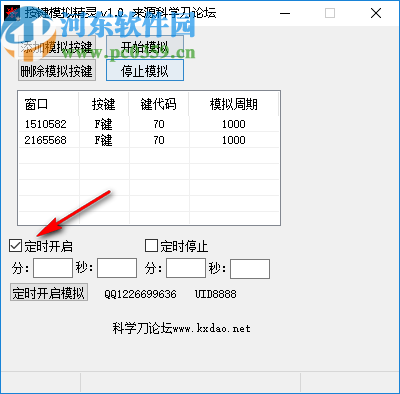The width and height of the screenshot is (400, 394).
Task: Start simulation with 开始模拟 button
Action: 145,47
